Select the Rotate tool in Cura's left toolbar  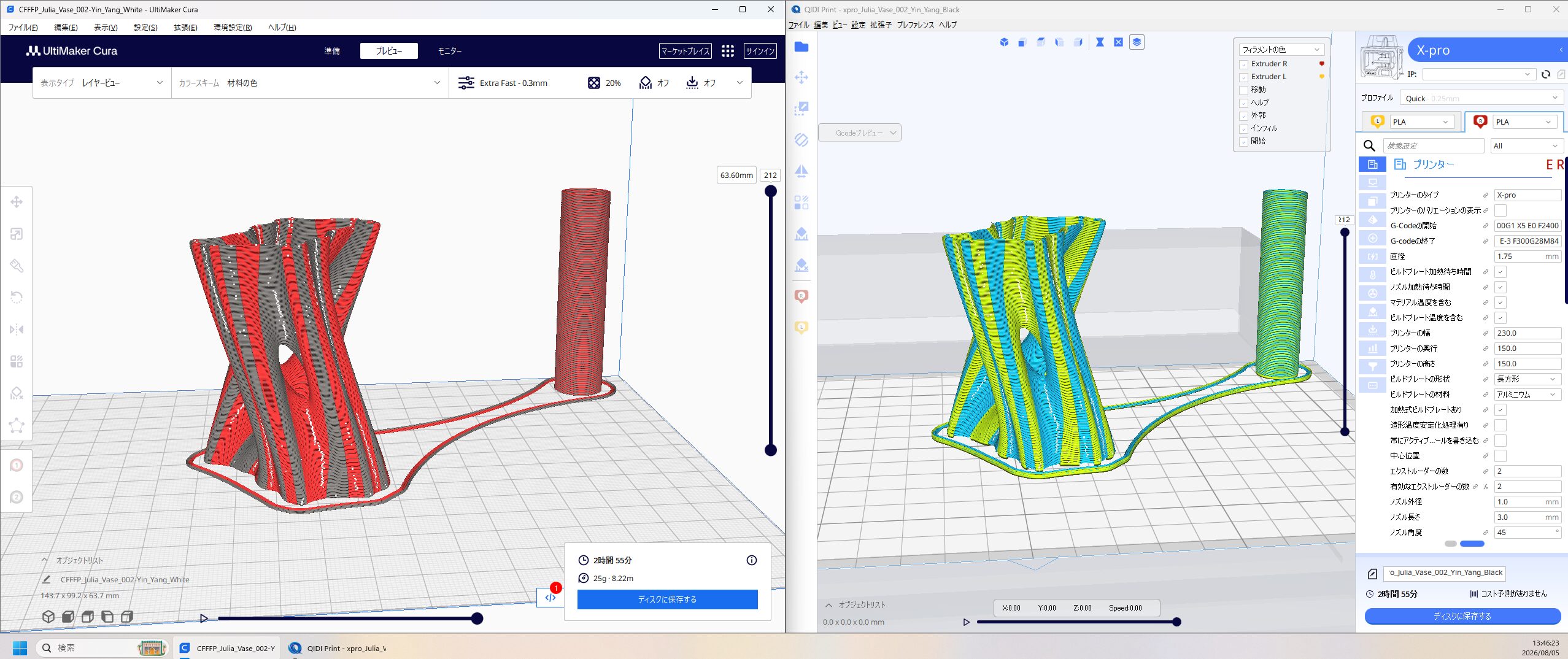(17, 298)
